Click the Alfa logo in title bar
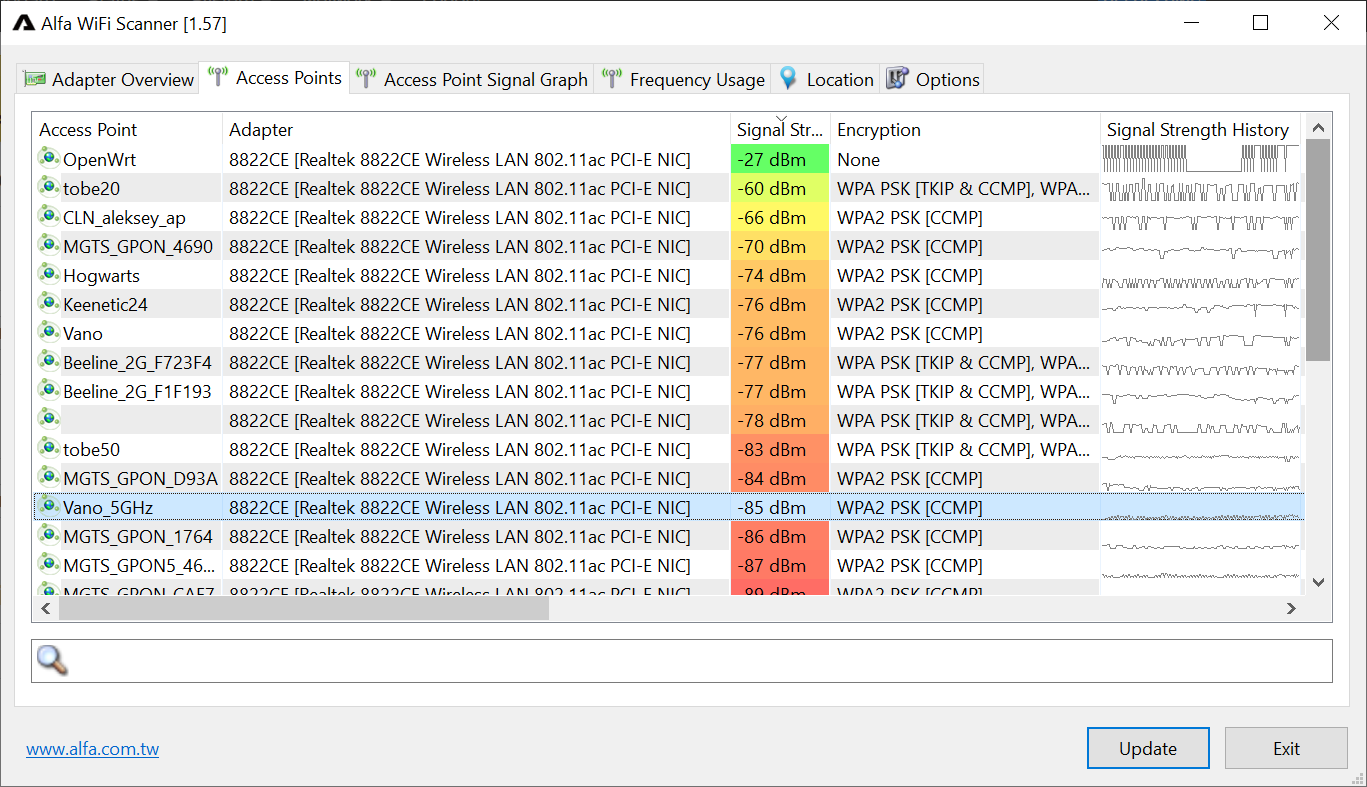 click(x=24, y=23)
